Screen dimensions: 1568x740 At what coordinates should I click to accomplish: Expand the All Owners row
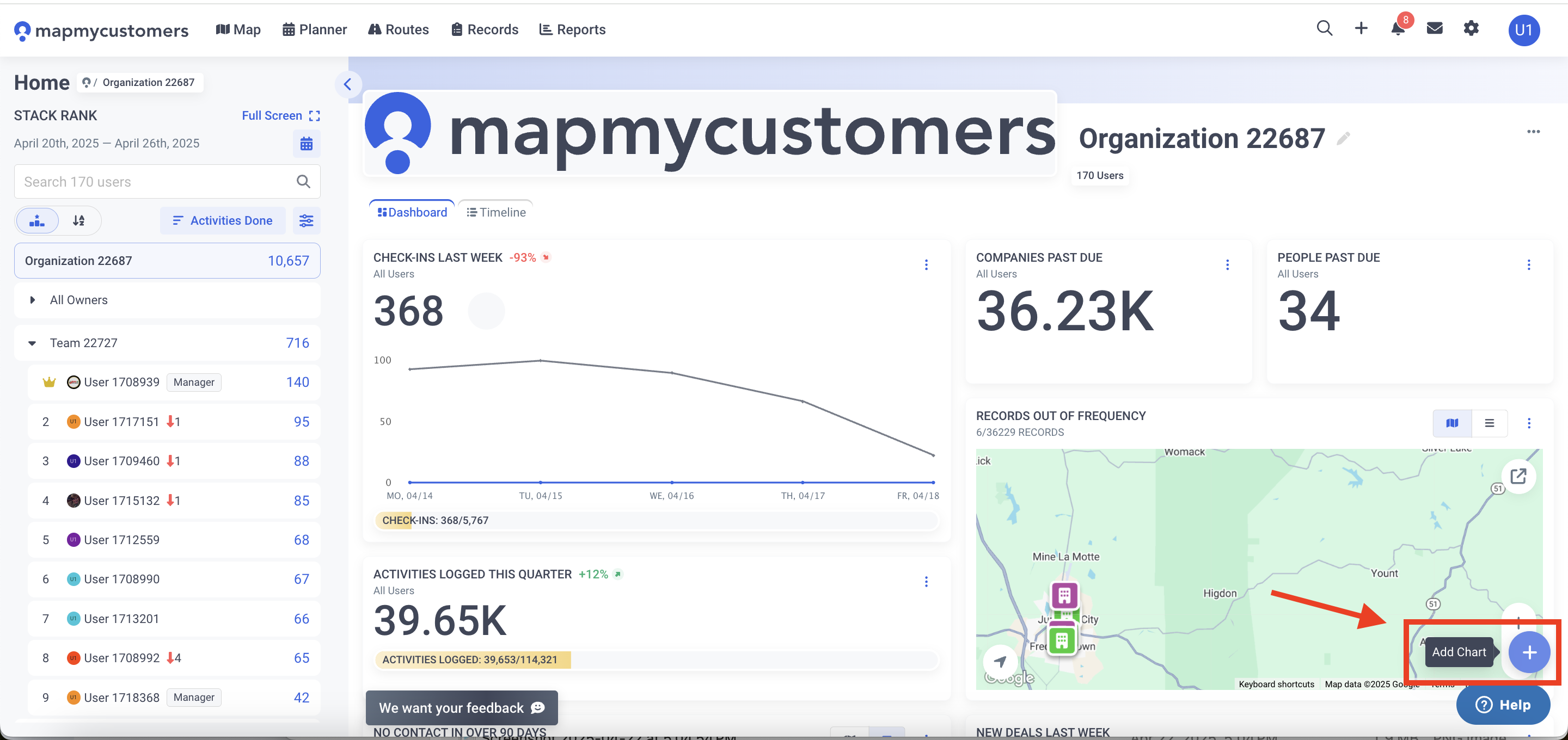click(x=167, y=300)
